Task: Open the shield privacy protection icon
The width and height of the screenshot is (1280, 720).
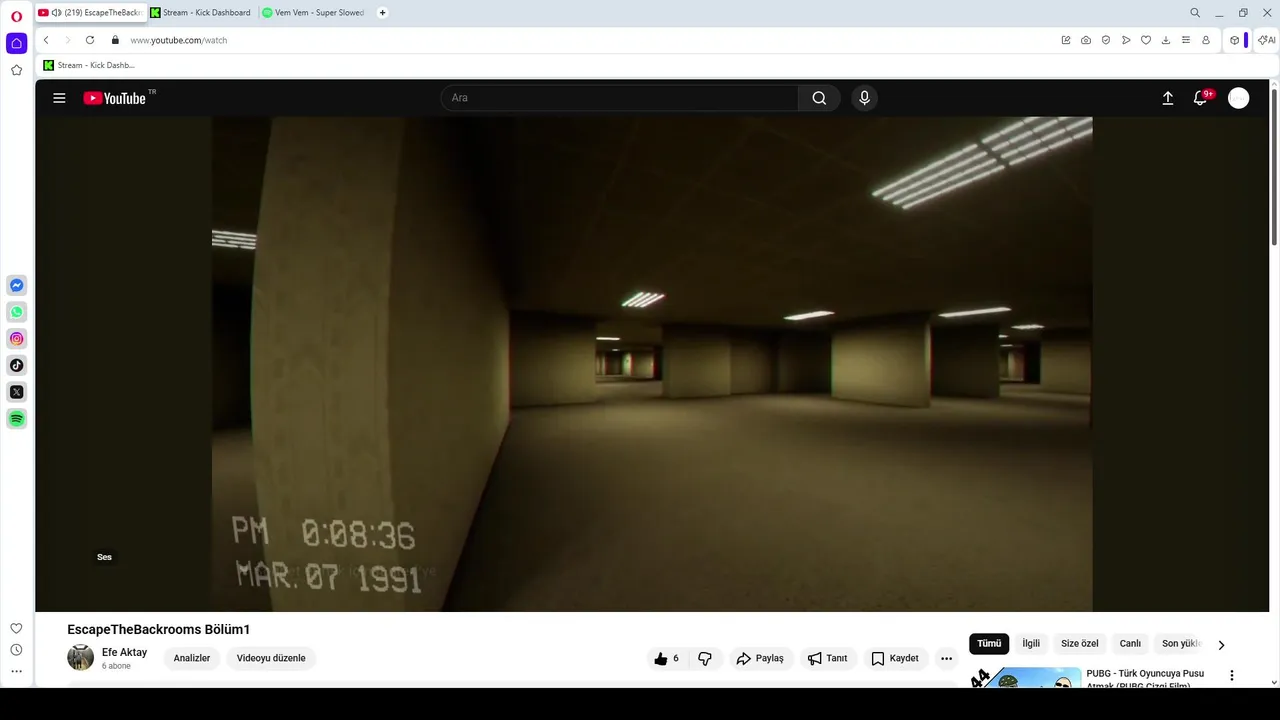Action: 1106,40
